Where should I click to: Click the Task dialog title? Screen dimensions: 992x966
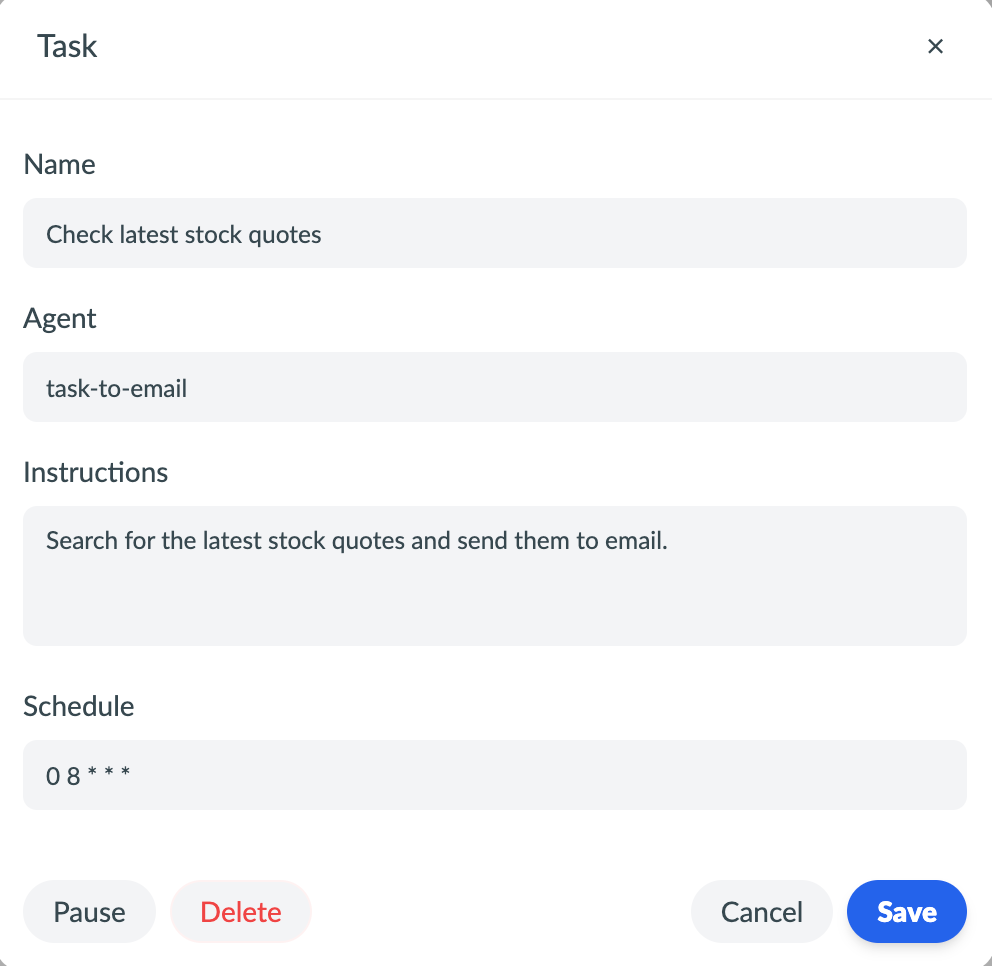click(x=66, y=46)
